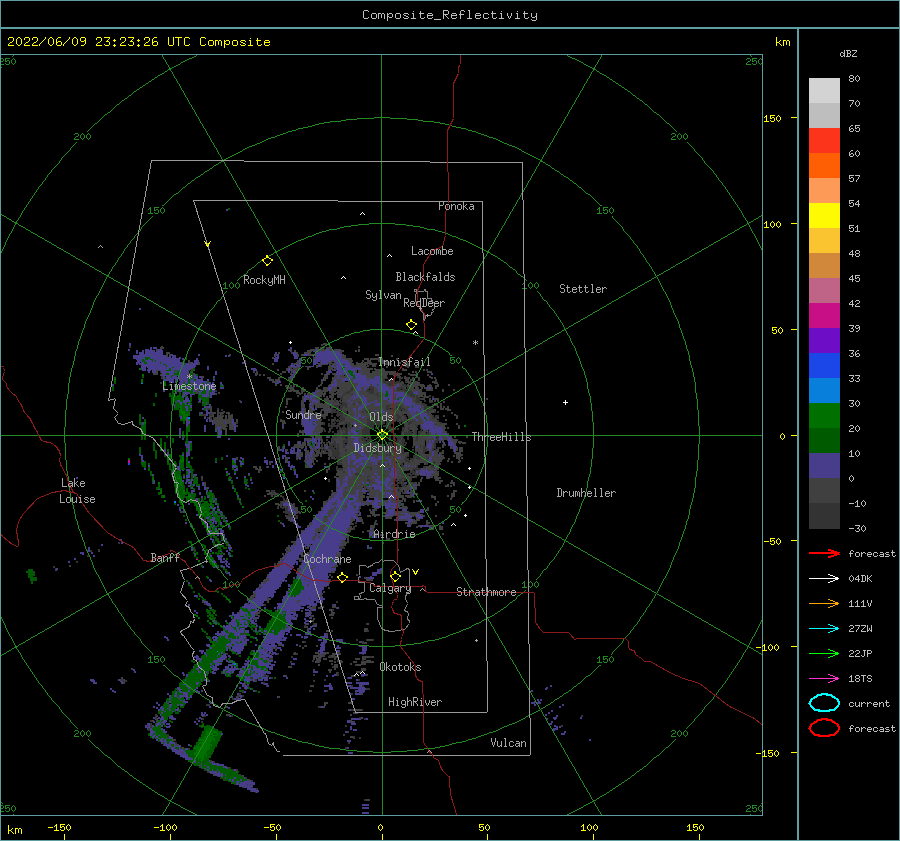900x841 pixels.
Task: Click the ThreeHills city label
Action: 502,437
